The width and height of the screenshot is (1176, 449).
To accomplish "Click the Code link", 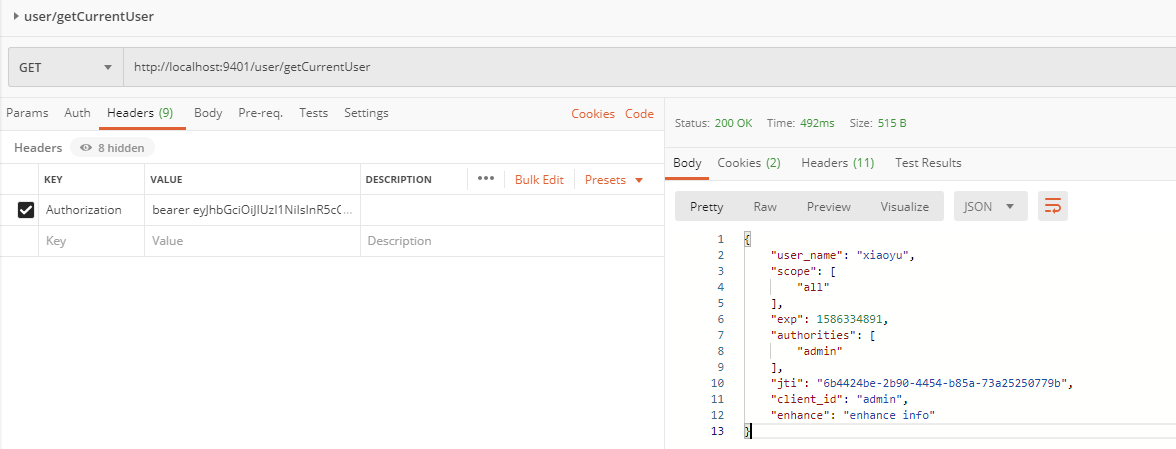I will click(639, 114).
